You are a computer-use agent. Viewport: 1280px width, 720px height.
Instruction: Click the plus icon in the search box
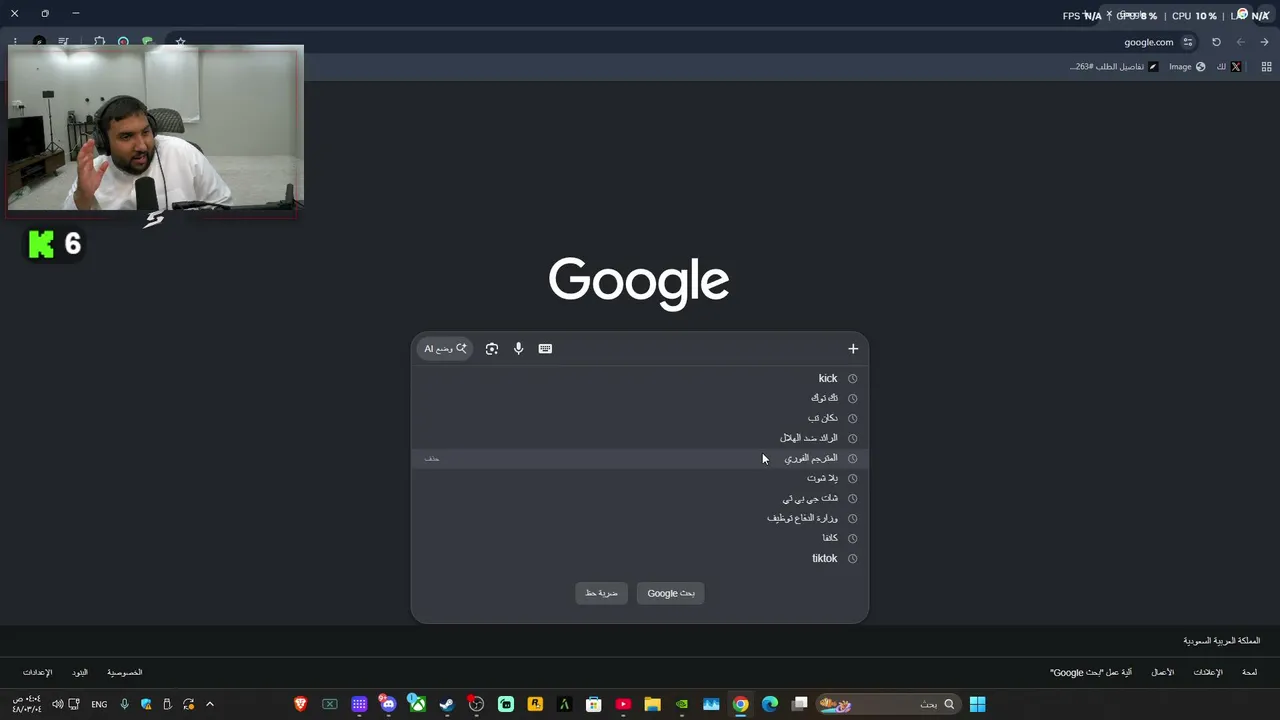click(x=853, y=349)
